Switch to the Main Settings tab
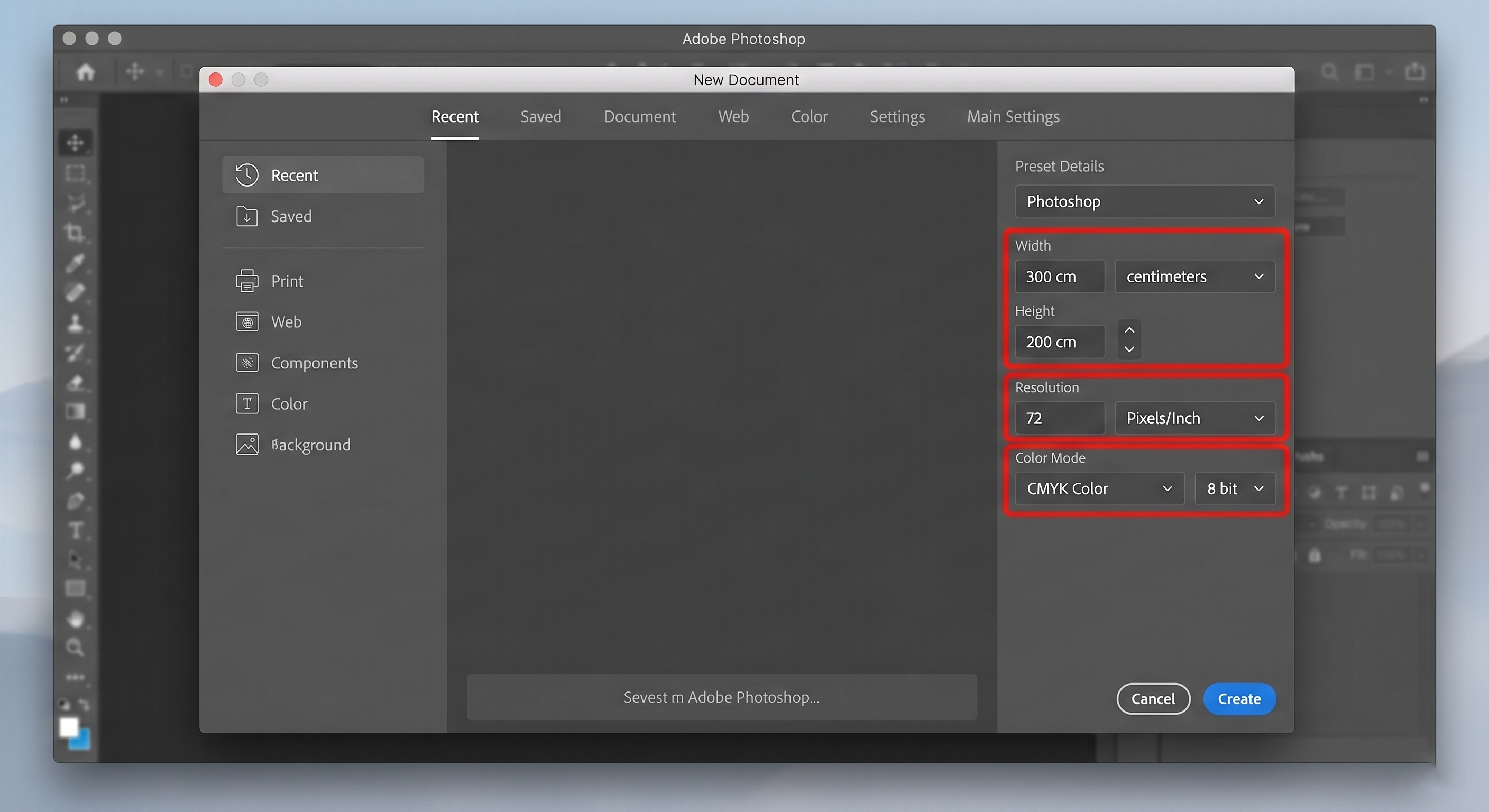1489x812 pixels. pyautogui.click(x=1013, y=117)
